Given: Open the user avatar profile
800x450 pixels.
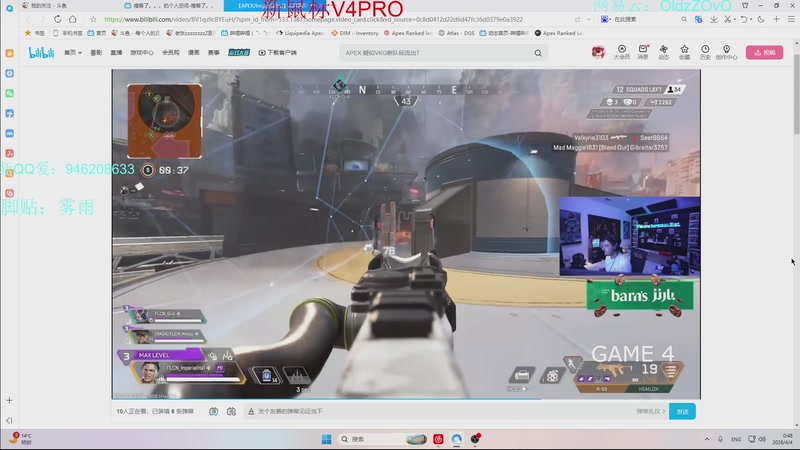Looking at the screenshot, I should pos(598,52).
